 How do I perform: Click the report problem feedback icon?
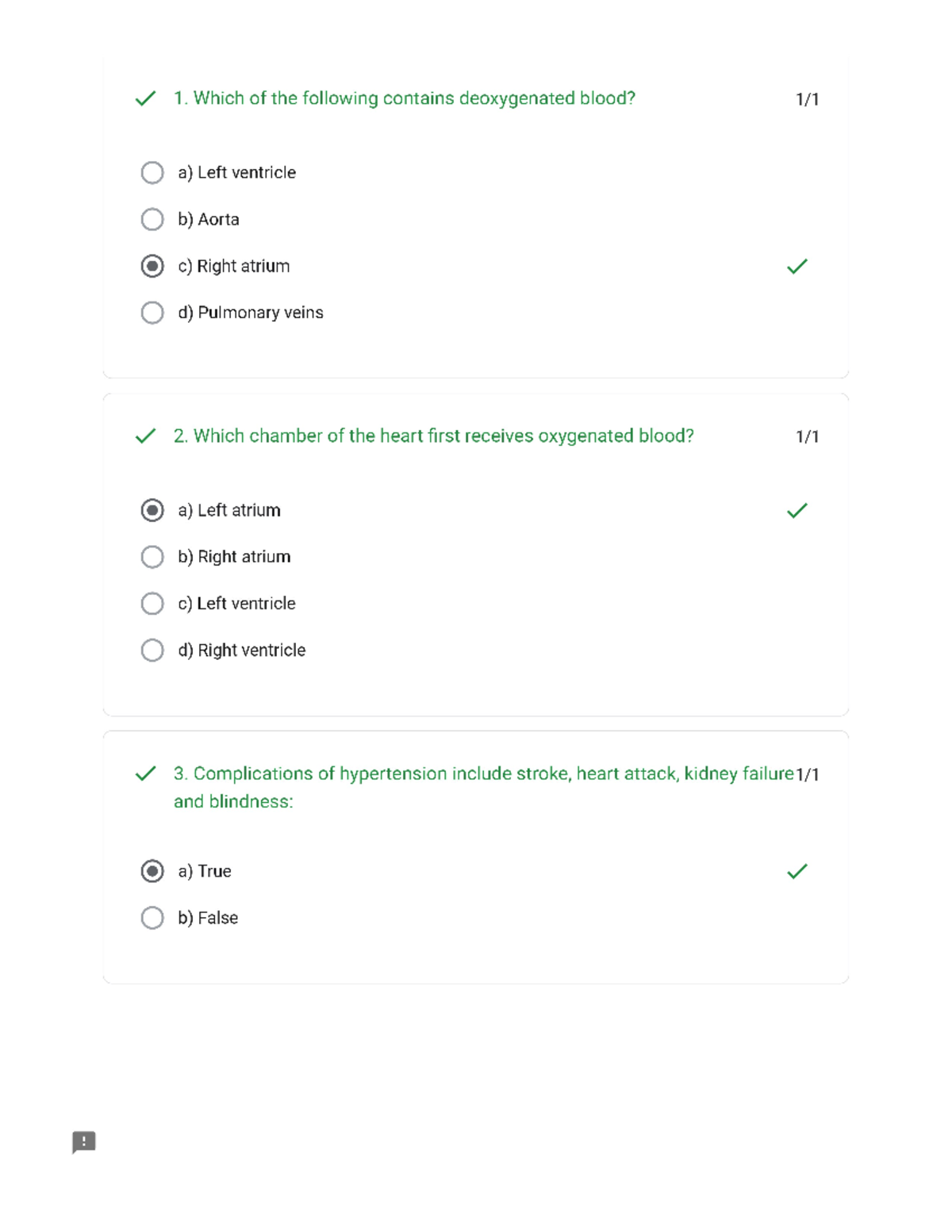tap(83, 1142)
